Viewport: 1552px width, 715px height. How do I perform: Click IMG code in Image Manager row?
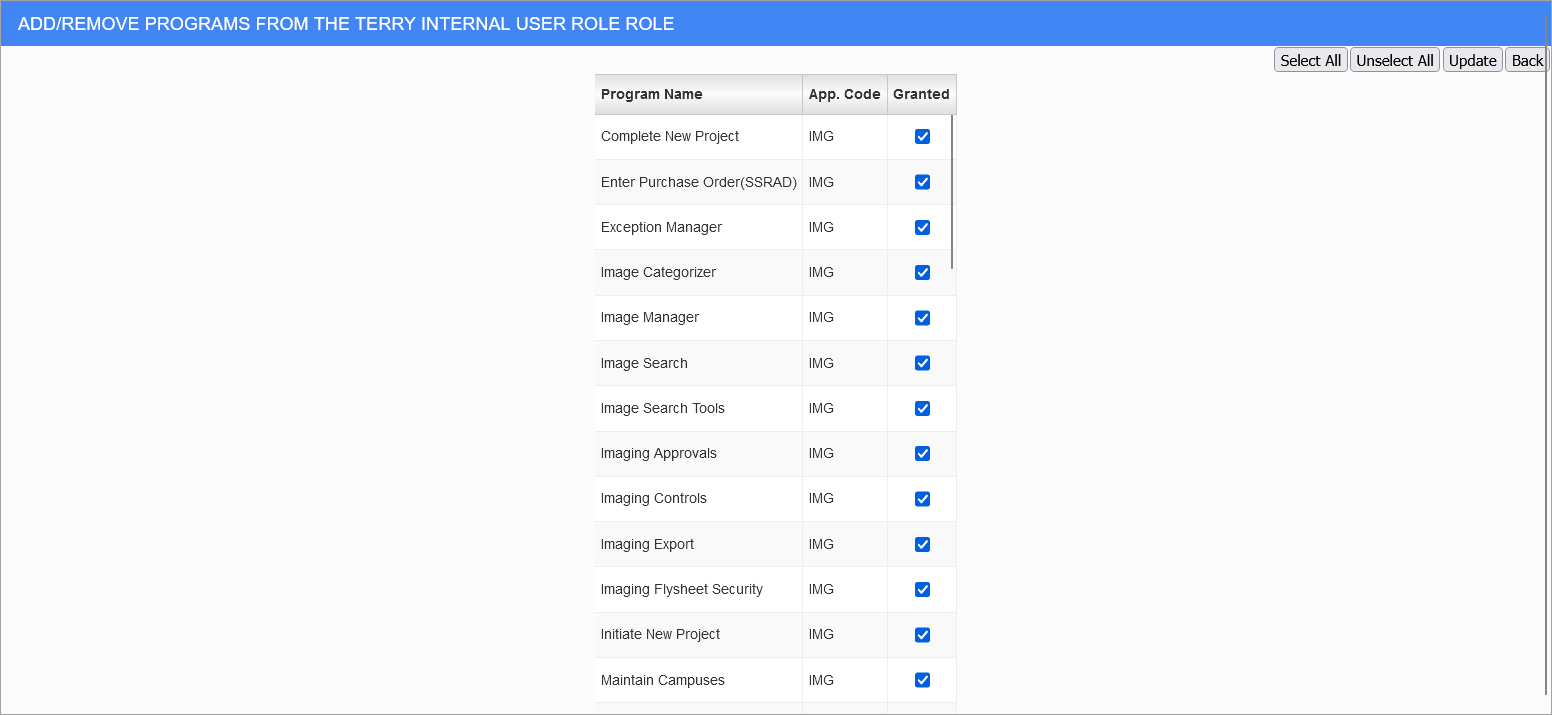[x=821, y=317]
